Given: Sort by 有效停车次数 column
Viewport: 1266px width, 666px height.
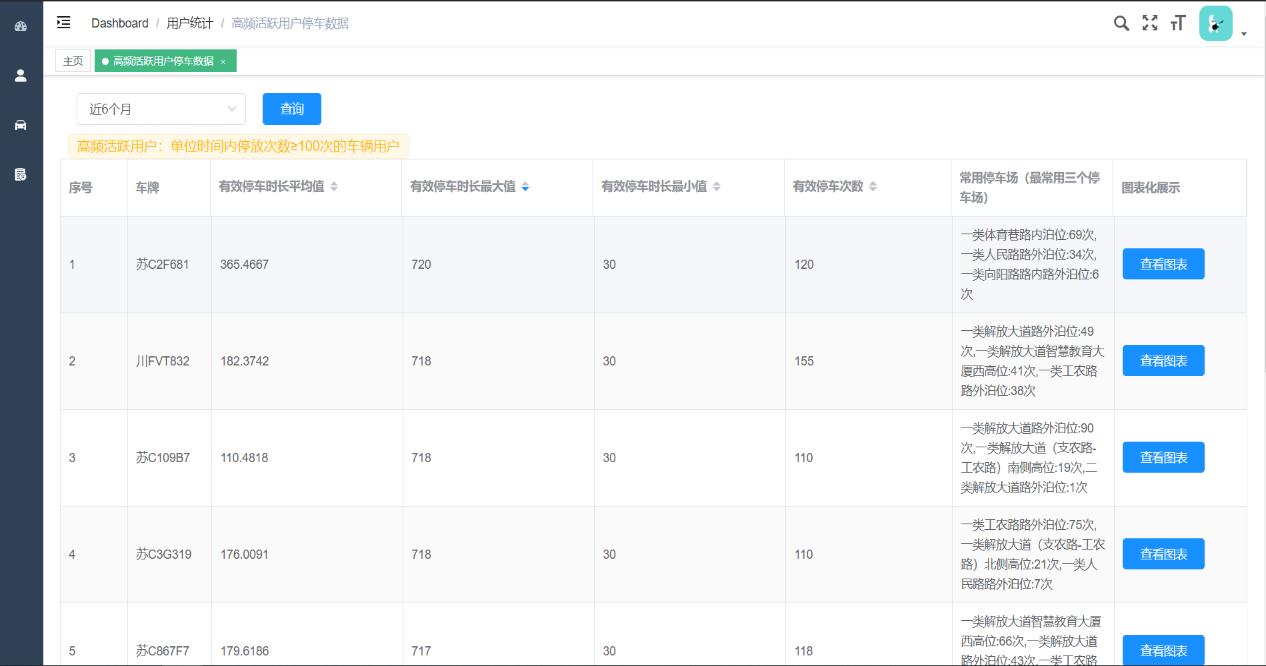Looking at the screenshot, I should [x=872, y=187].
